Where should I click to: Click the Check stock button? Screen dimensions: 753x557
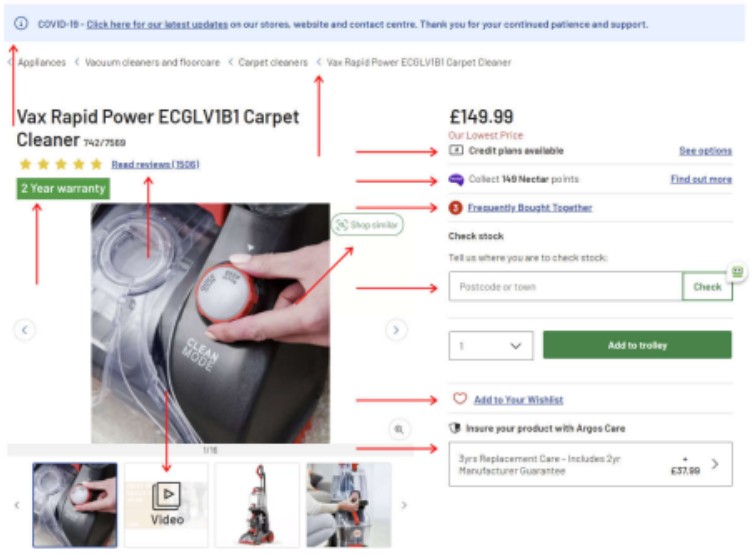[x=706, y=287]
